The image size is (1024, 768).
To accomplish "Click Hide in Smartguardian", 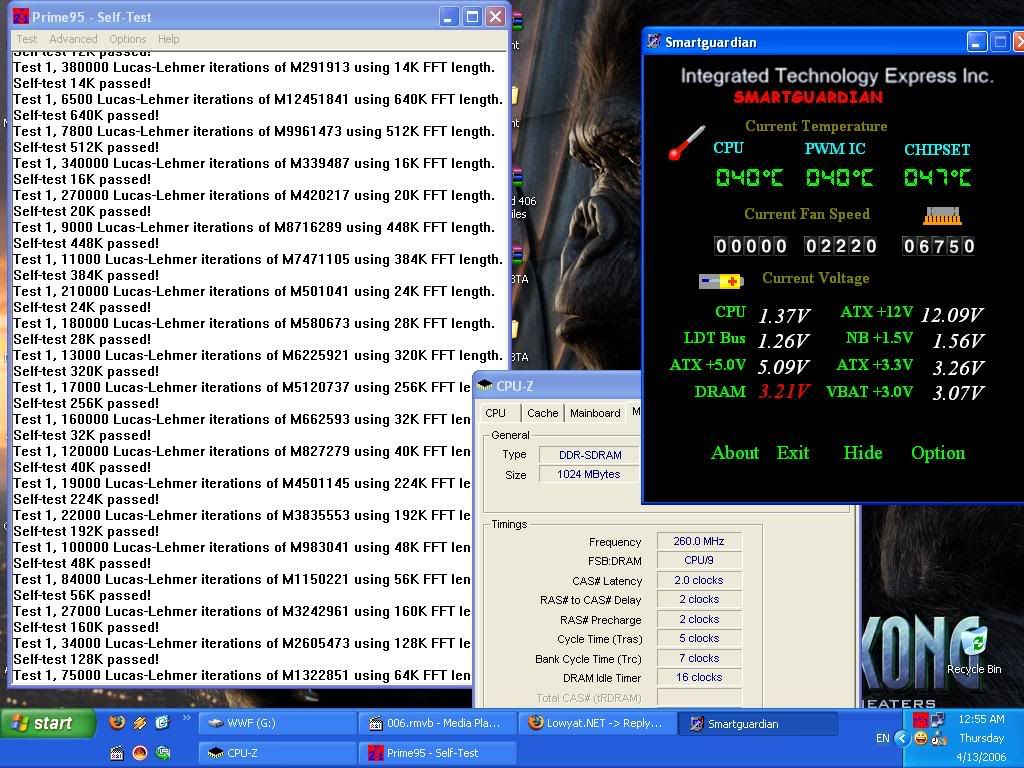I will (x=862, y=453).
